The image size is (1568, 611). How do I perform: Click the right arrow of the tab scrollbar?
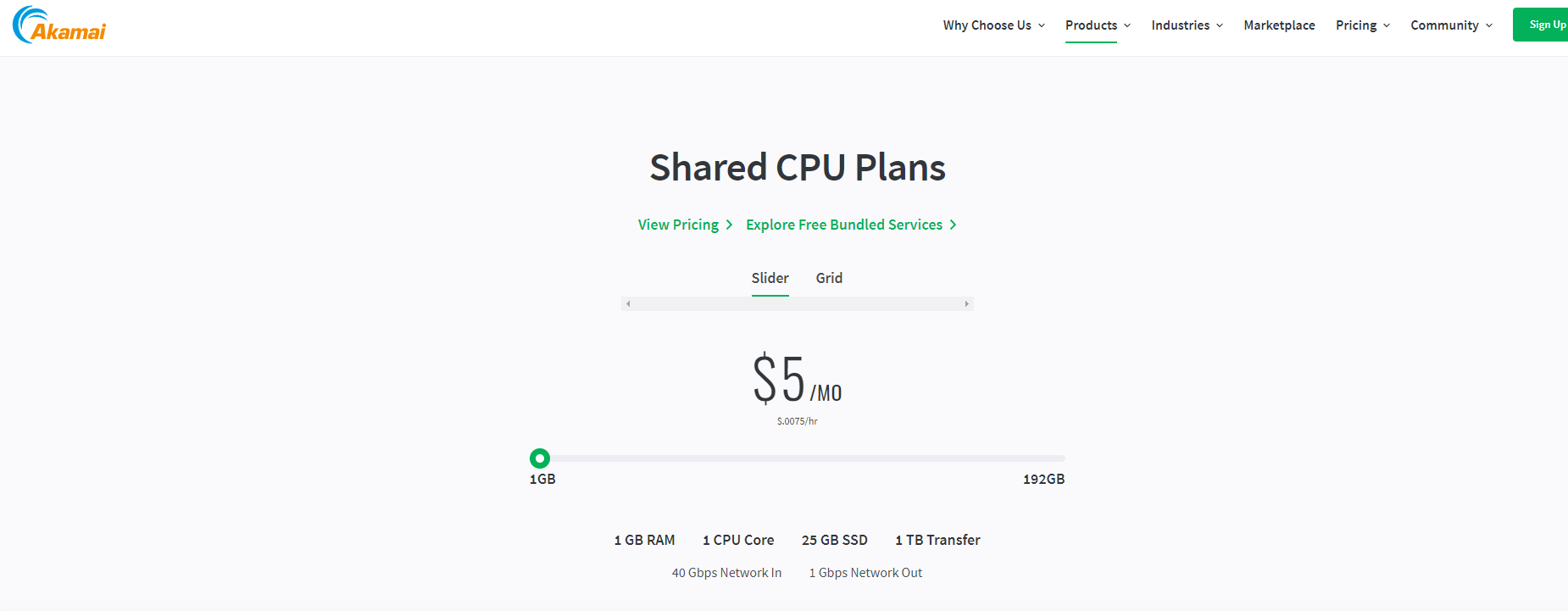(966, 303)
